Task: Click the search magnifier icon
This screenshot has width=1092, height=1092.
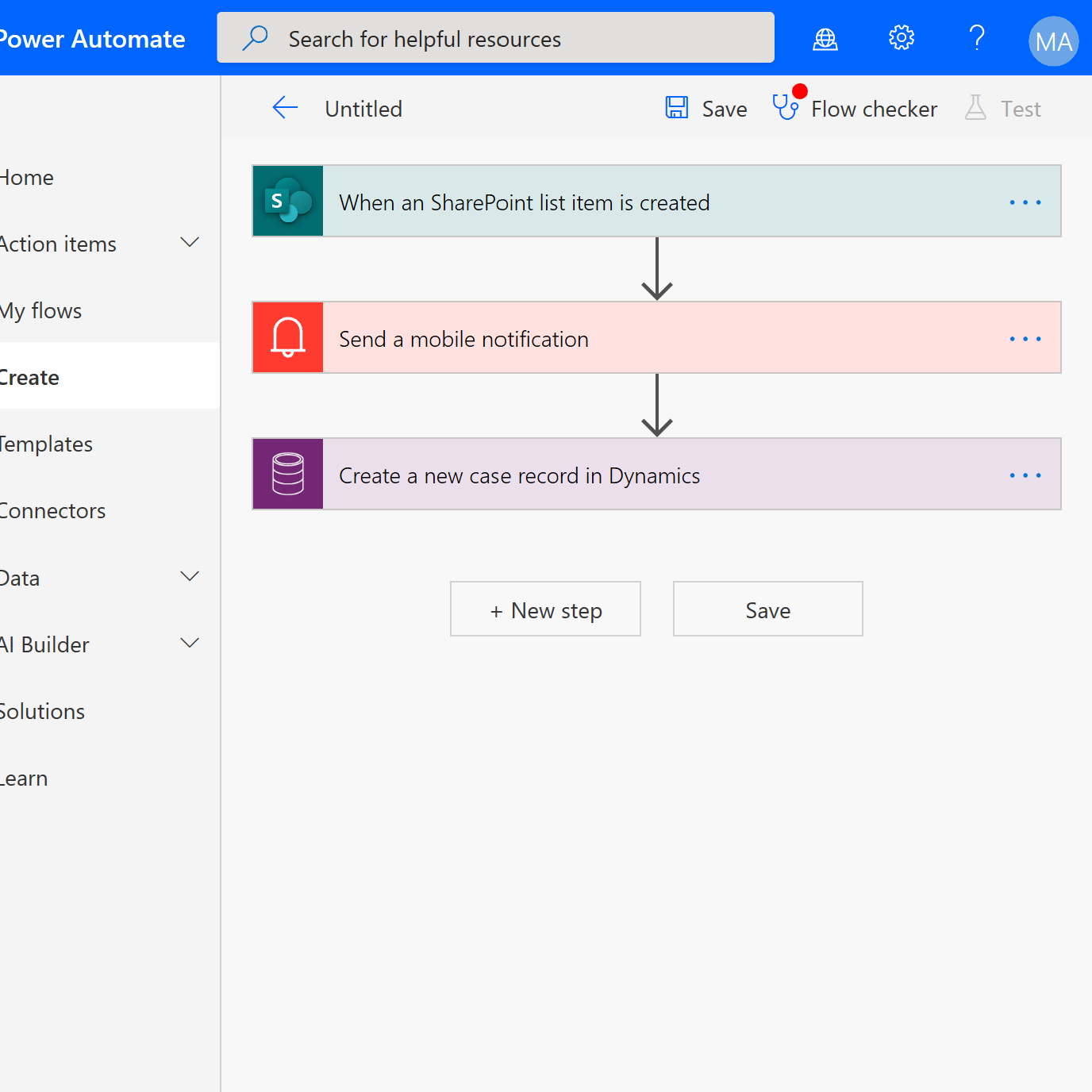Action: tap(255, 38)
